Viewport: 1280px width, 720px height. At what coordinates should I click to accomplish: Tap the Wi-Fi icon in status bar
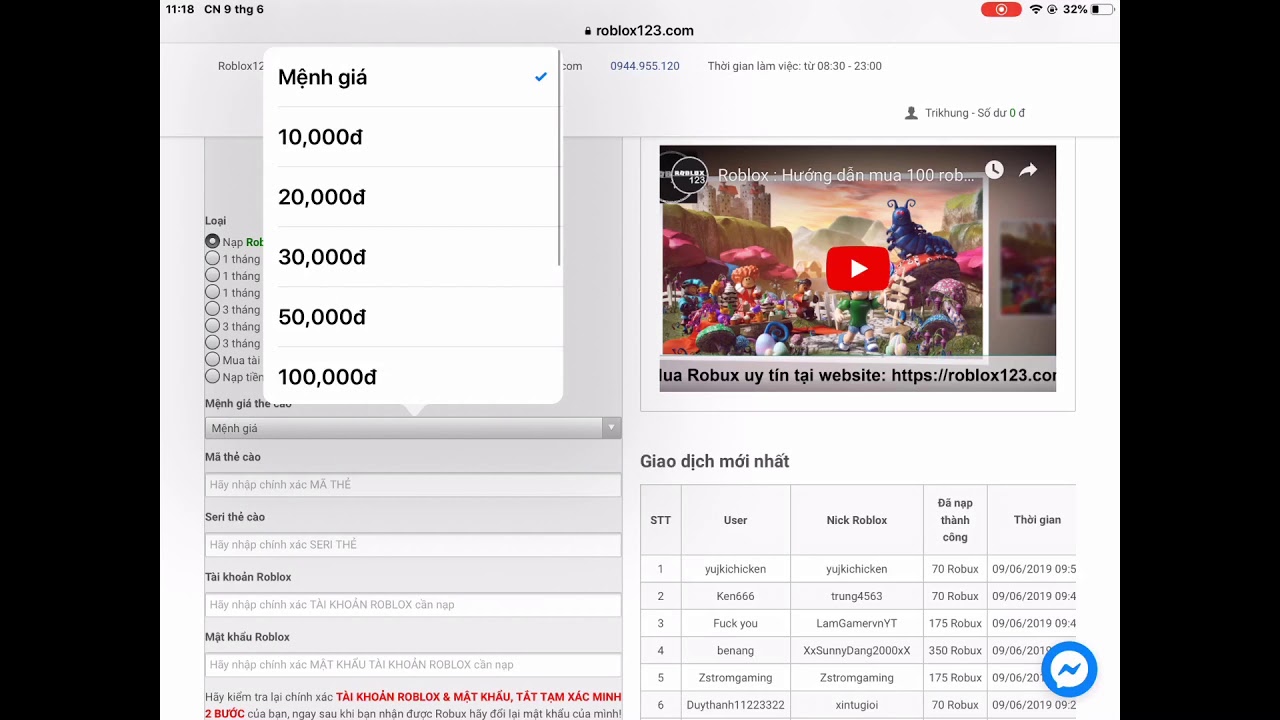[1036, 9]
